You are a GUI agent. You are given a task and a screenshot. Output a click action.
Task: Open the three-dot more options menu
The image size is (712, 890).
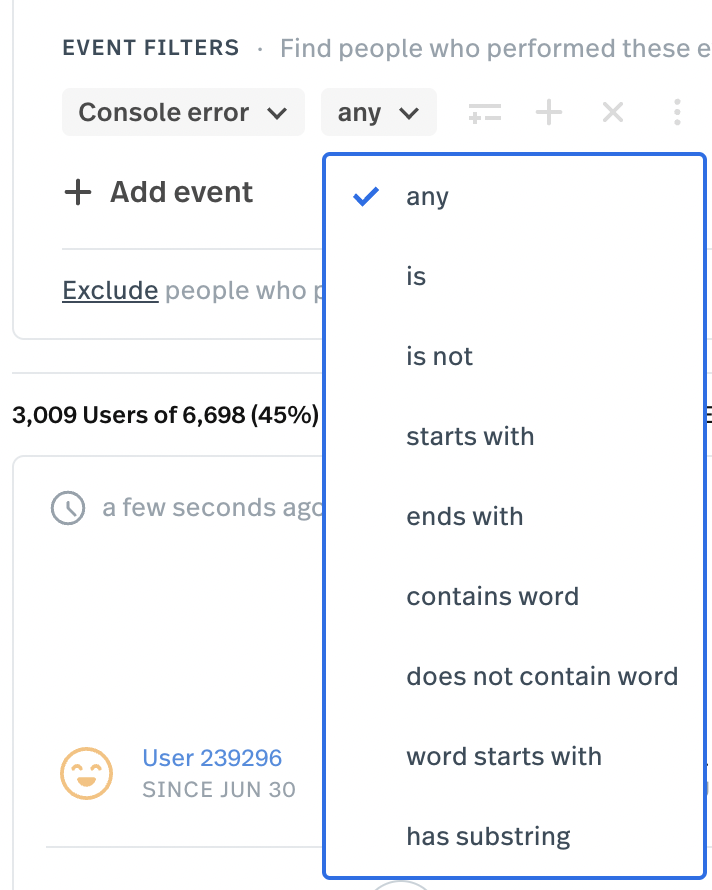tap(677, 112)
